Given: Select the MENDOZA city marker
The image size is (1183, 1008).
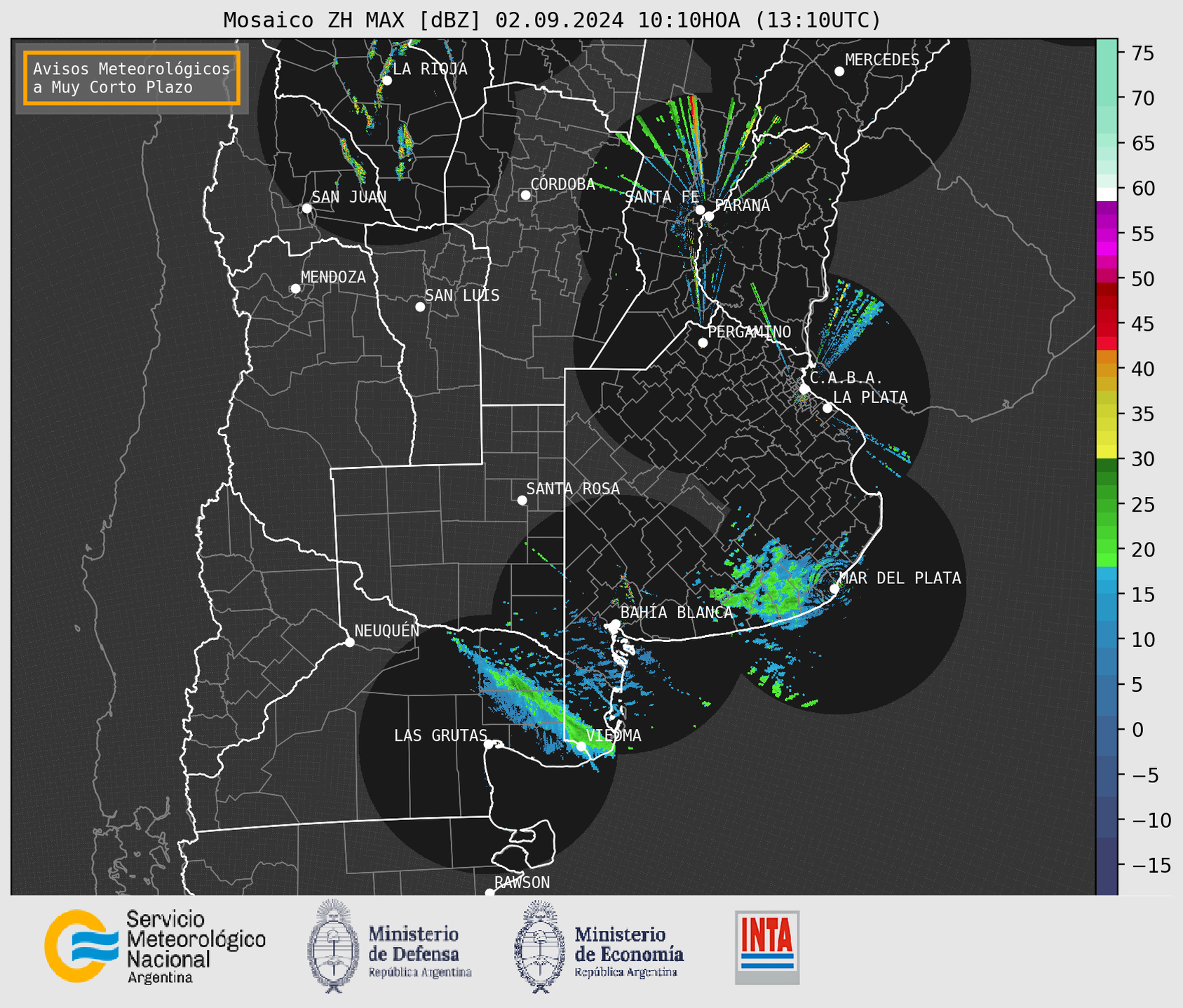Looking at the screenshot, I should pos(295,289).
